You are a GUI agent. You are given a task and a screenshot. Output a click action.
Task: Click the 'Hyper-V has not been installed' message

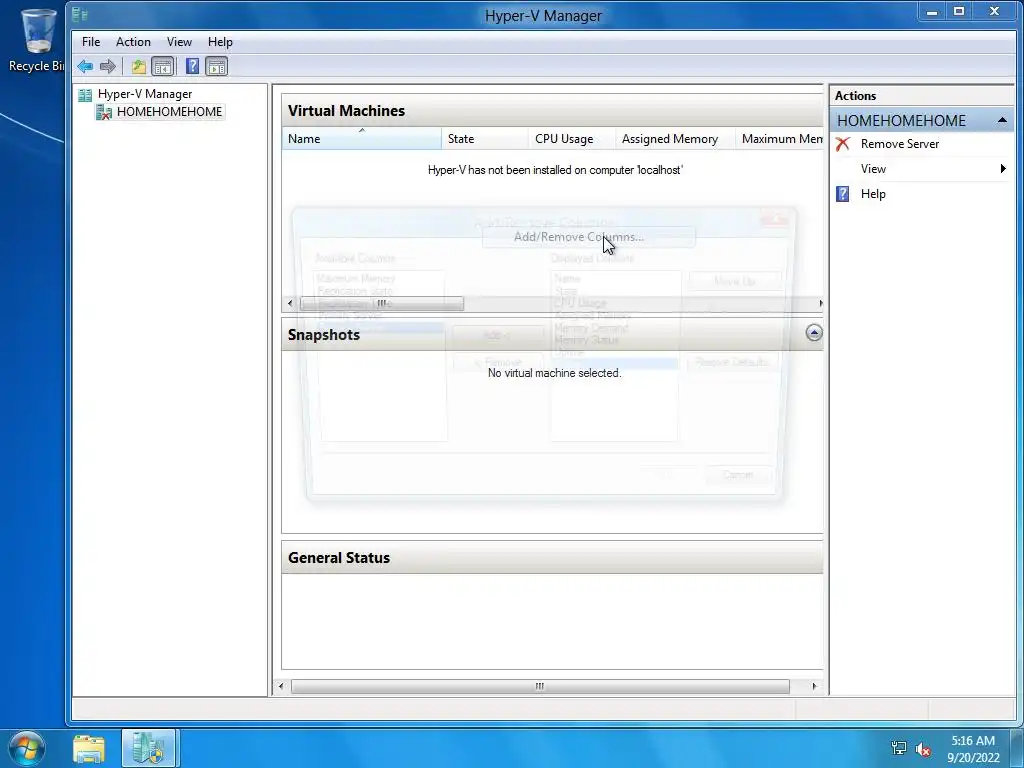555,170
